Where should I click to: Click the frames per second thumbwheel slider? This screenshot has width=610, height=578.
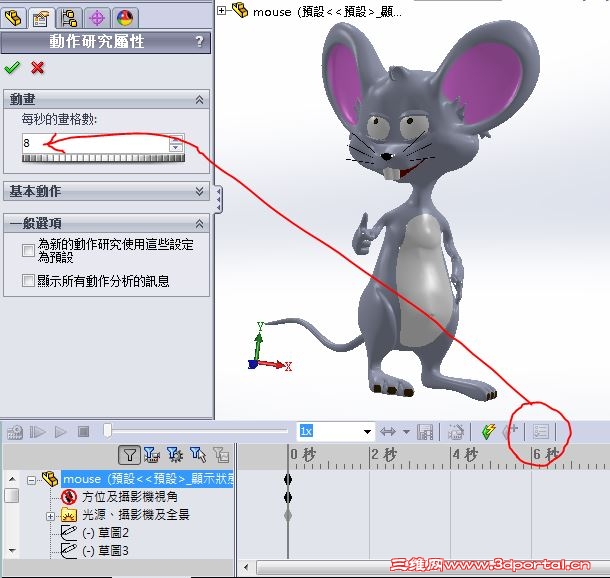pyautogui.click(x=103, y=158)
